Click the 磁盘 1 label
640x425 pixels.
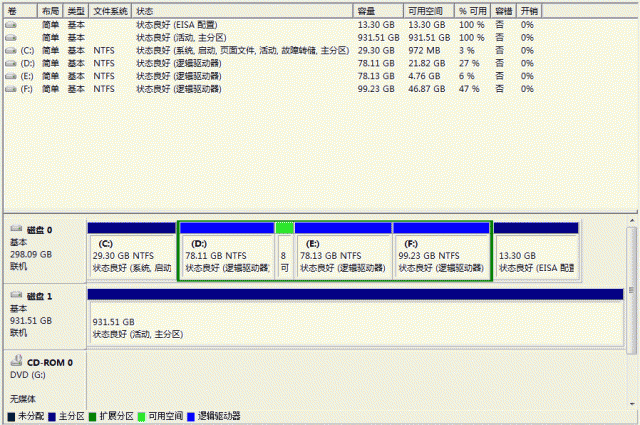click(x=39, y=296)
